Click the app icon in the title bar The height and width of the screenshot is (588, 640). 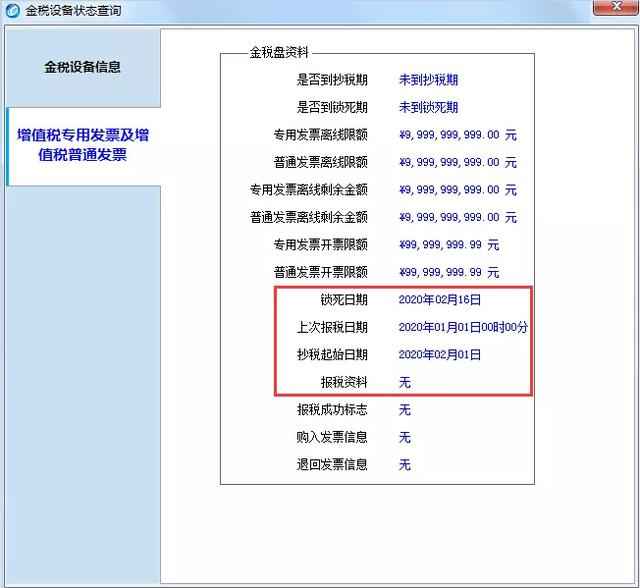tap(12, 9)
